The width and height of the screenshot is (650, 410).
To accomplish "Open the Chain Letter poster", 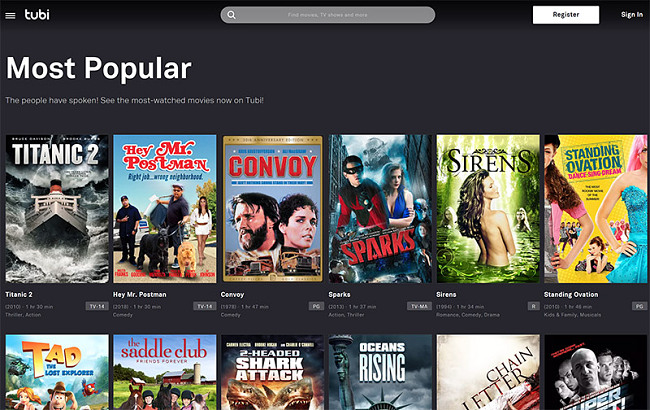I will (x=488, y=372).
